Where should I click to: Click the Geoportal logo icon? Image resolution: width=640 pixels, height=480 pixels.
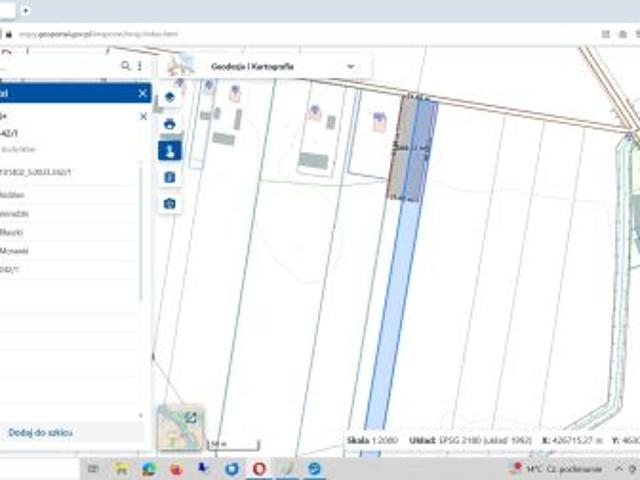[x=181, y=66]
